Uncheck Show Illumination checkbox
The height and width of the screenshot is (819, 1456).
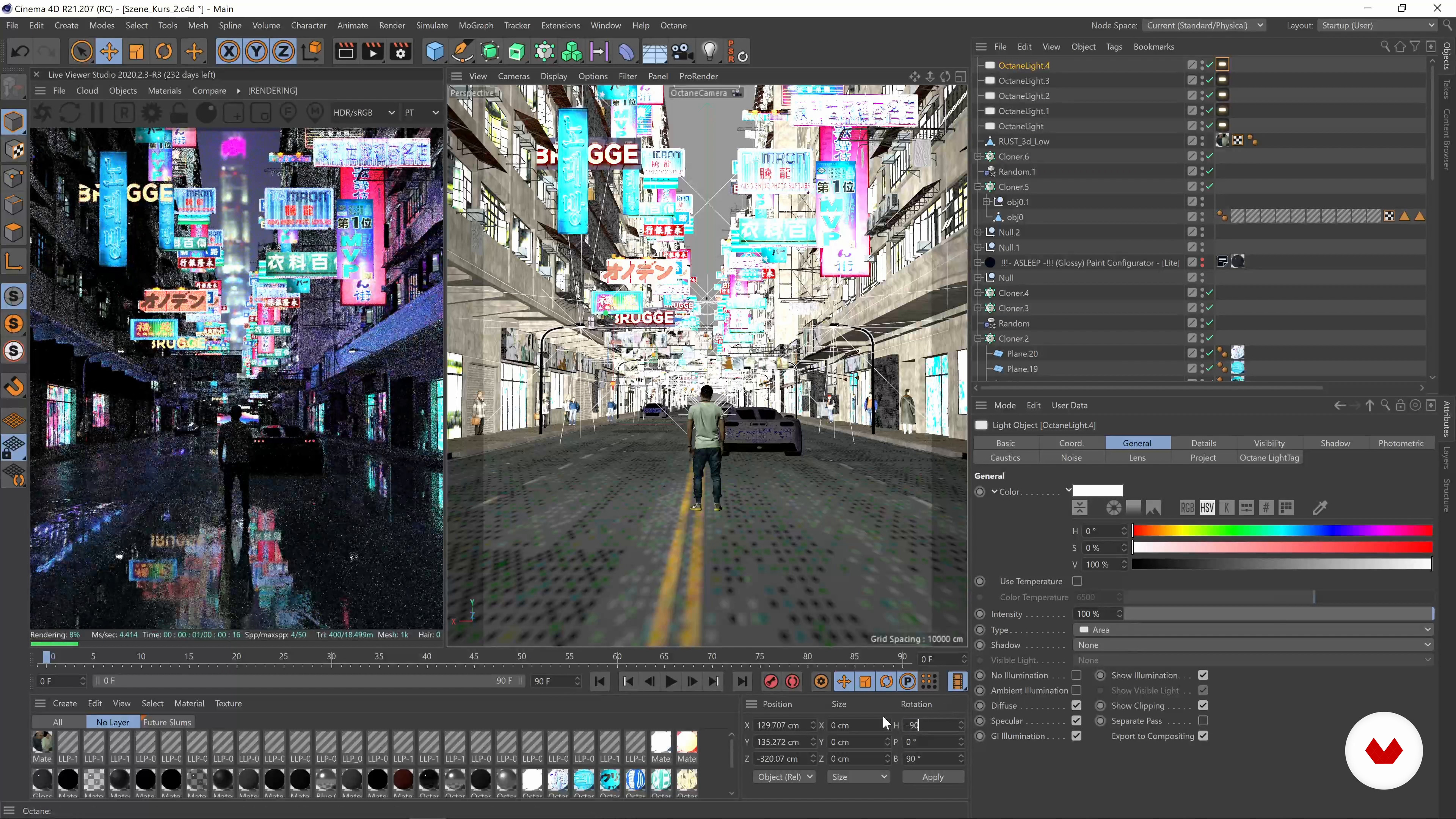[x=1203, y=675]
